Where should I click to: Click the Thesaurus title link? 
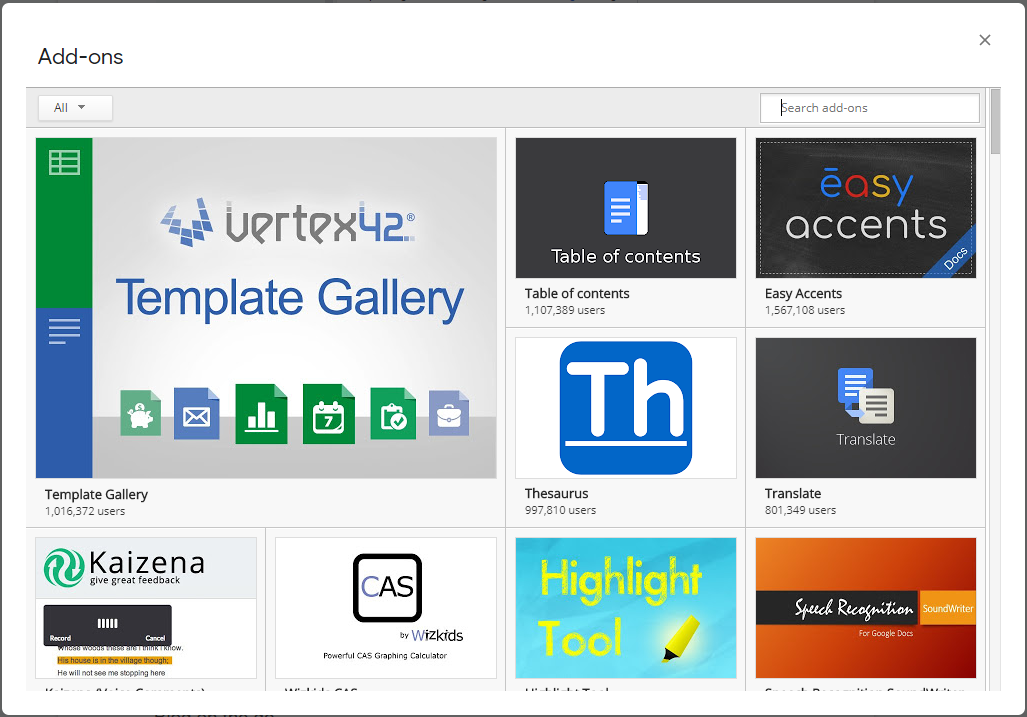pyautogui.click(x=556, y=494)
